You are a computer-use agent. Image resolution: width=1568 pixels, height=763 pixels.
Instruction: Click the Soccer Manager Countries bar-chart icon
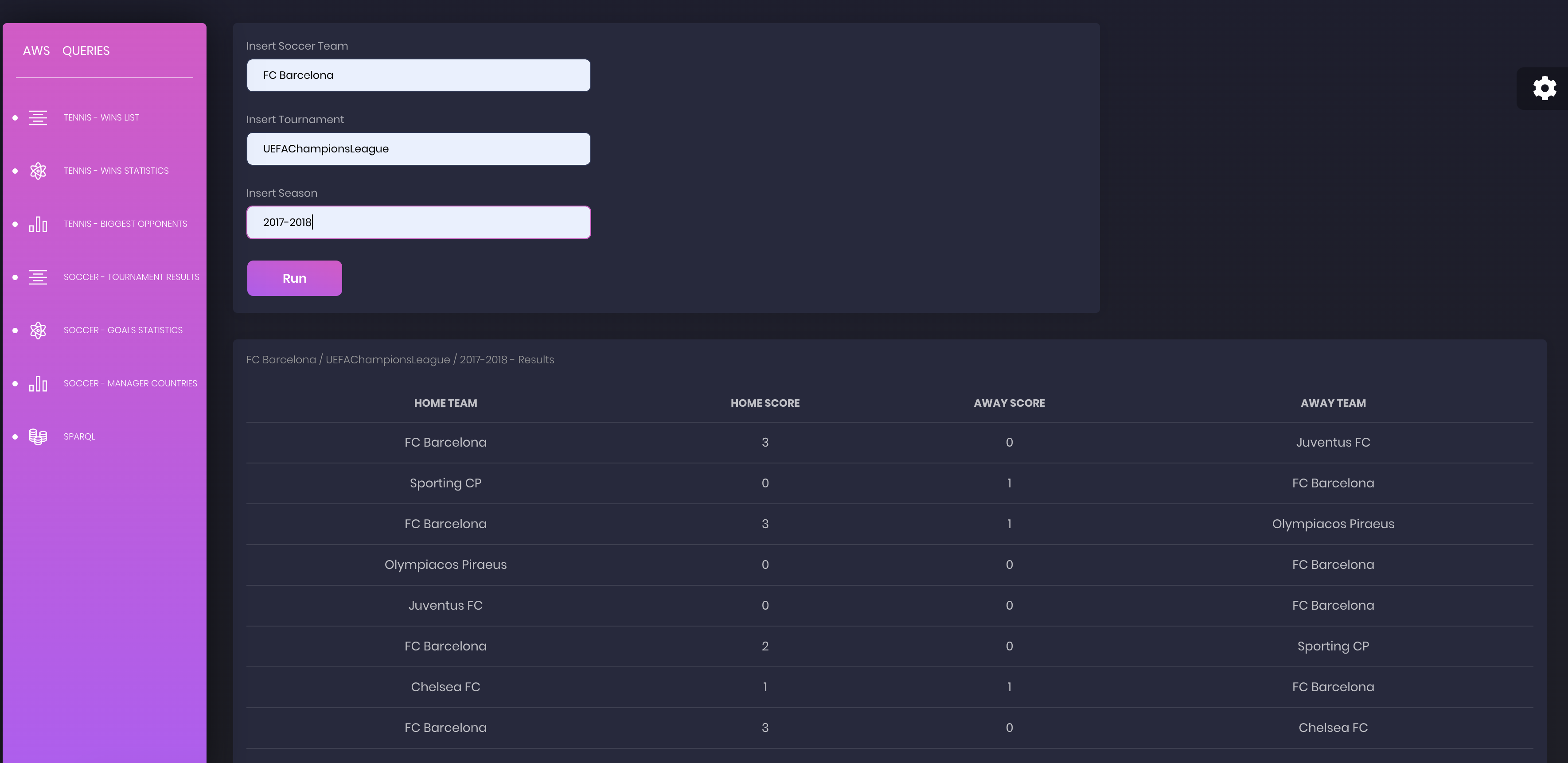tap(38, 383)
